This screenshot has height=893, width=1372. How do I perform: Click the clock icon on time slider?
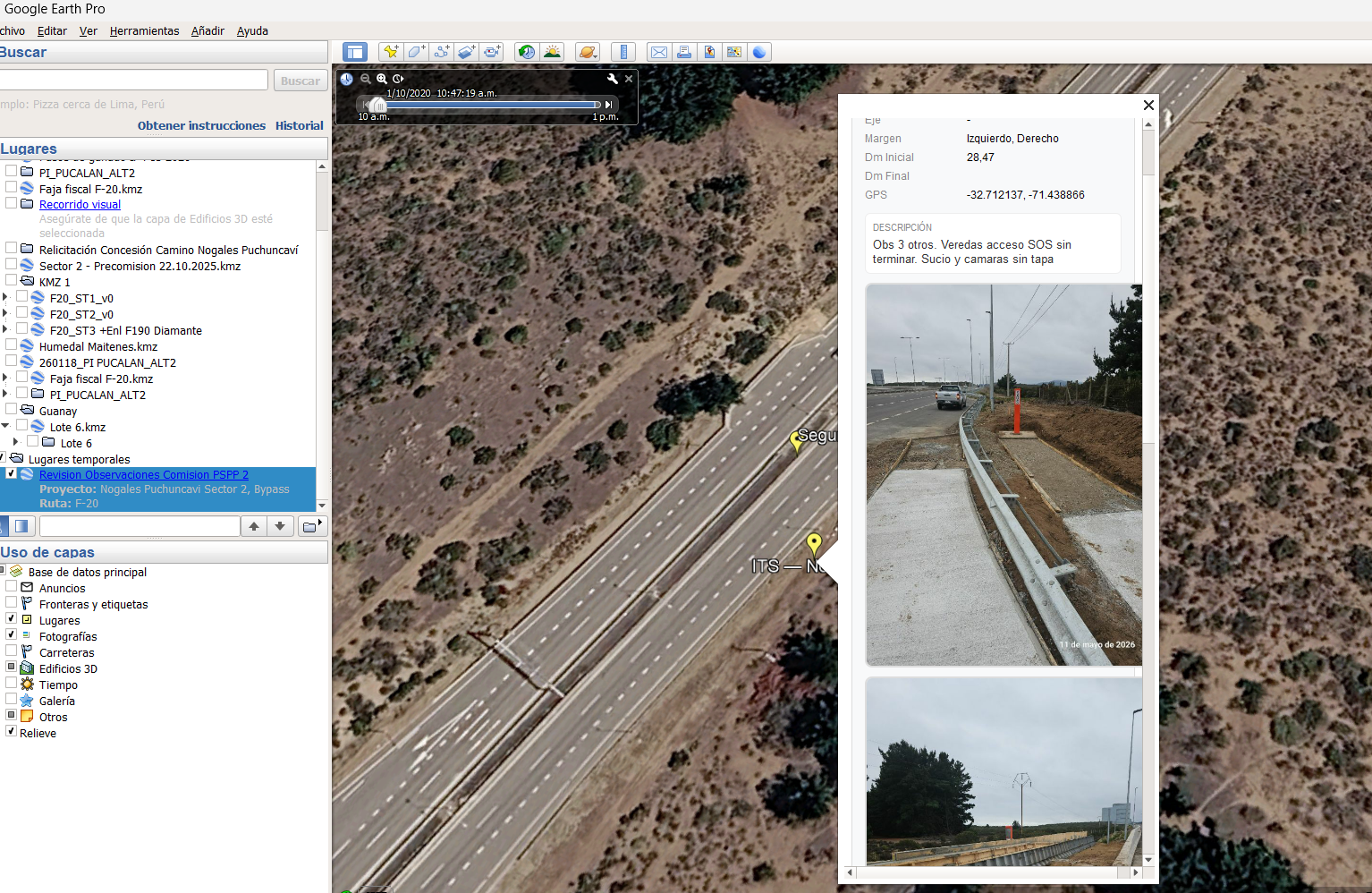tap(347, 79)
